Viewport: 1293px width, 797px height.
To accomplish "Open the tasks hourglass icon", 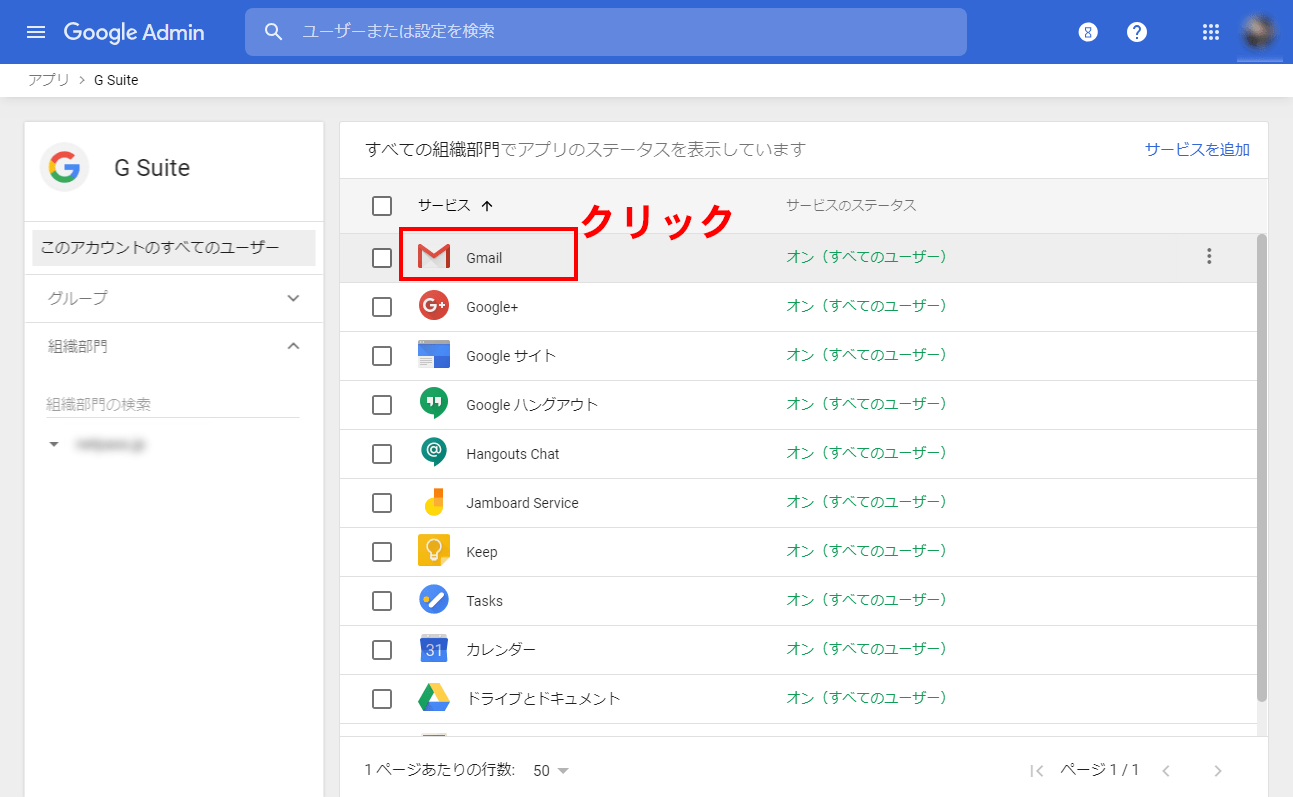I will coord(1088,32).
